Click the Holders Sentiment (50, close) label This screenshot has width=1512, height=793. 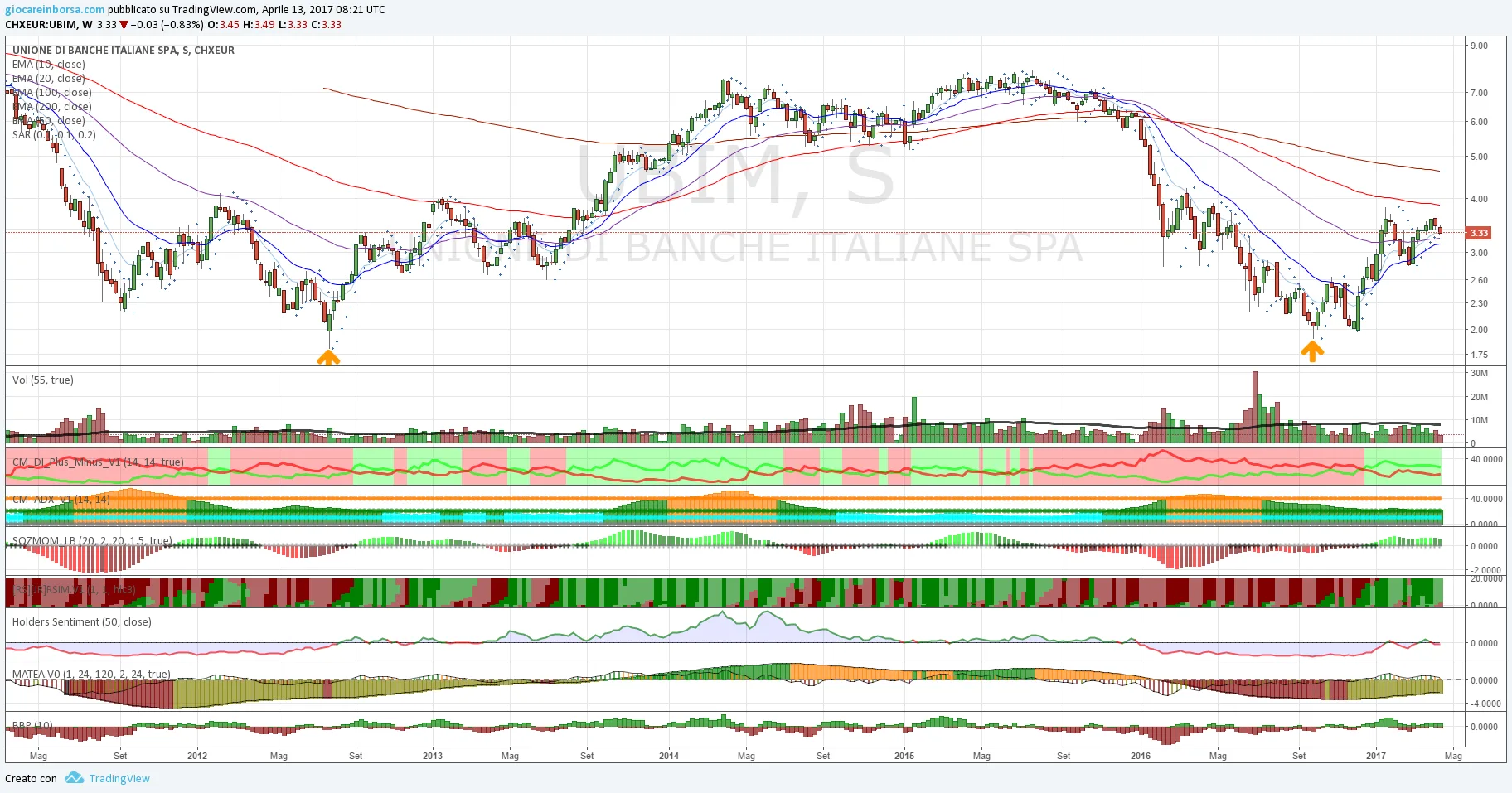pyautogui.click(x=82, y=621)
